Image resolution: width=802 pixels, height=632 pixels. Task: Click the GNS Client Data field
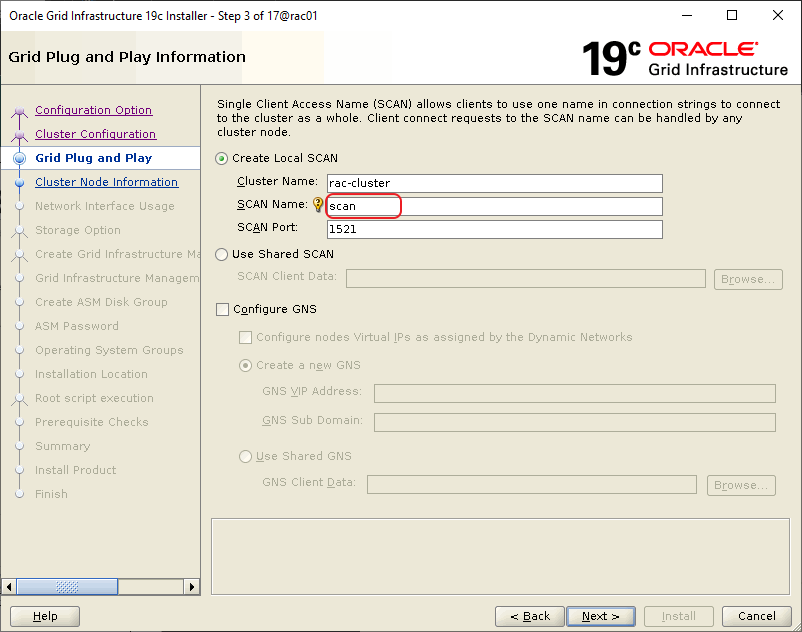pyautogui.click(x=532, y=485)
